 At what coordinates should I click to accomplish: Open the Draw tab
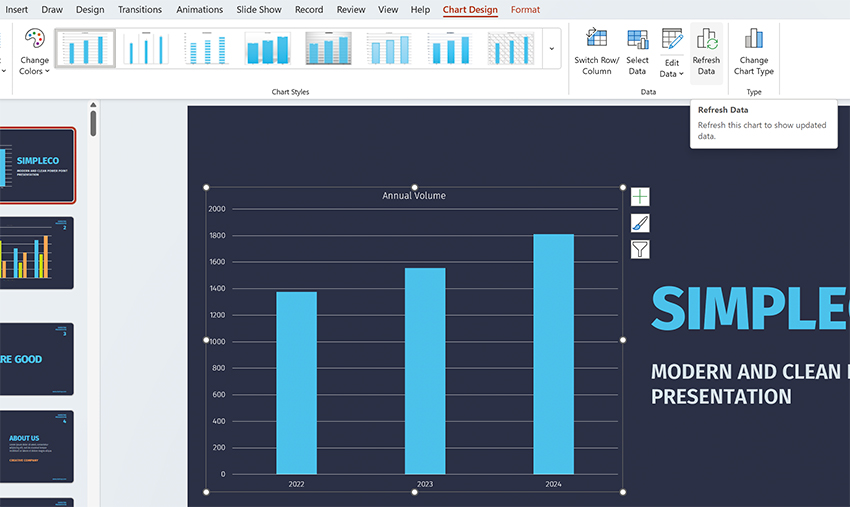(x=52, y=9)
